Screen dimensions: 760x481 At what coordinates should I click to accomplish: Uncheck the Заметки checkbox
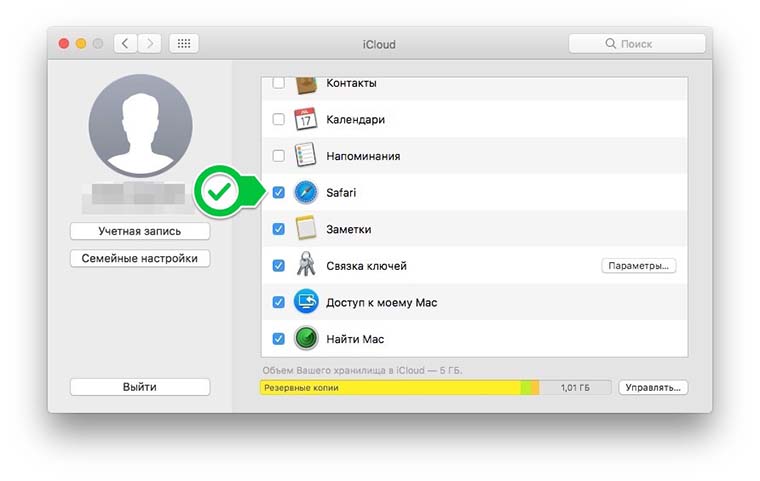point(278,229)
